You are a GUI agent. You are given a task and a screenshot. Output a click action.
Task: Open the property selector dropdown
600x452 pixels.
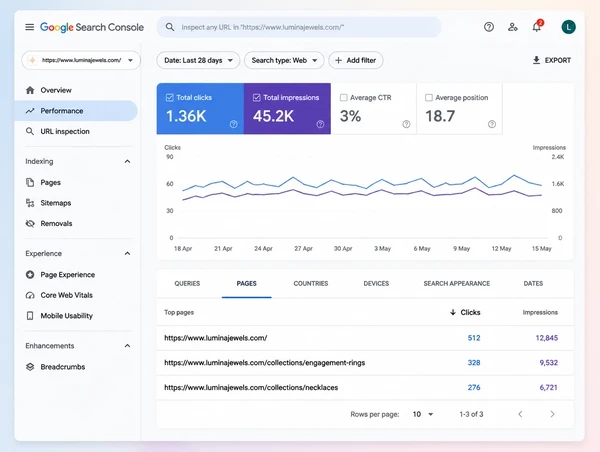point(81,60)
